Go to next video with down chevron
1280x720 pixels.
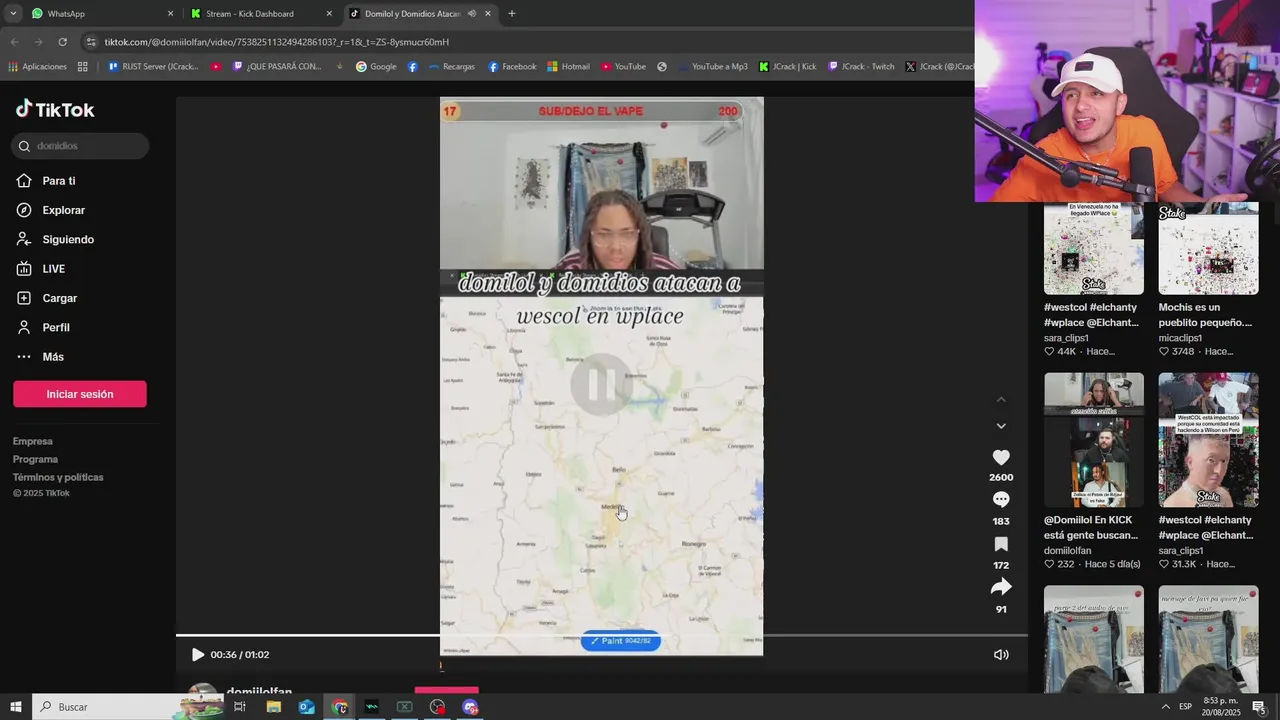coord(1001,426)
